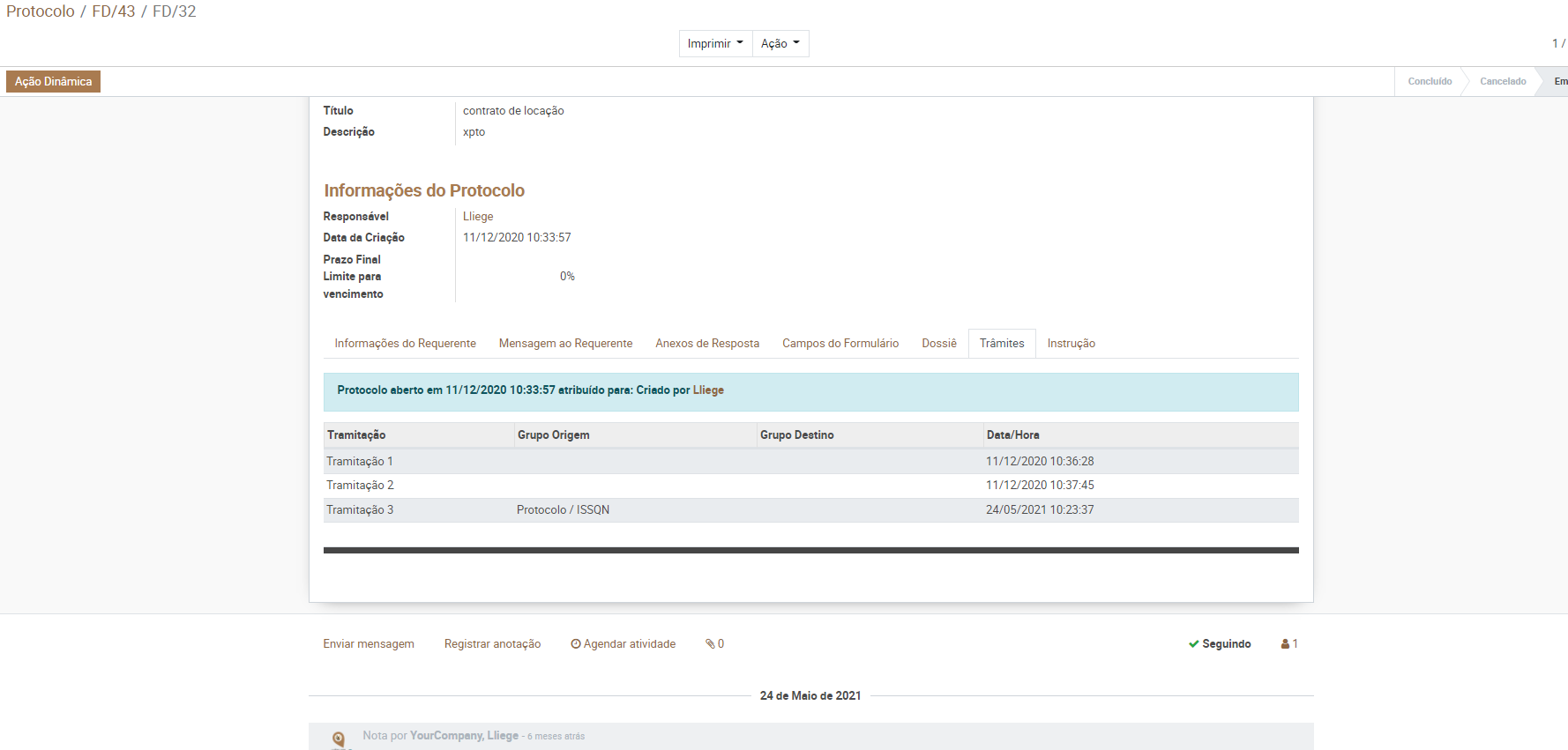Screen dimensions: 1568x750
Task: Open the Tramitação 3 row
Action: (x=360, y=510)
